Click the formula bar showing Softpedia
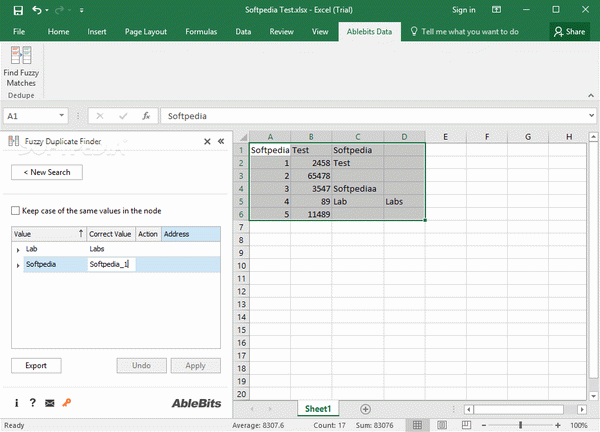This screenshot has height=432, width=600. pos(373,116)
